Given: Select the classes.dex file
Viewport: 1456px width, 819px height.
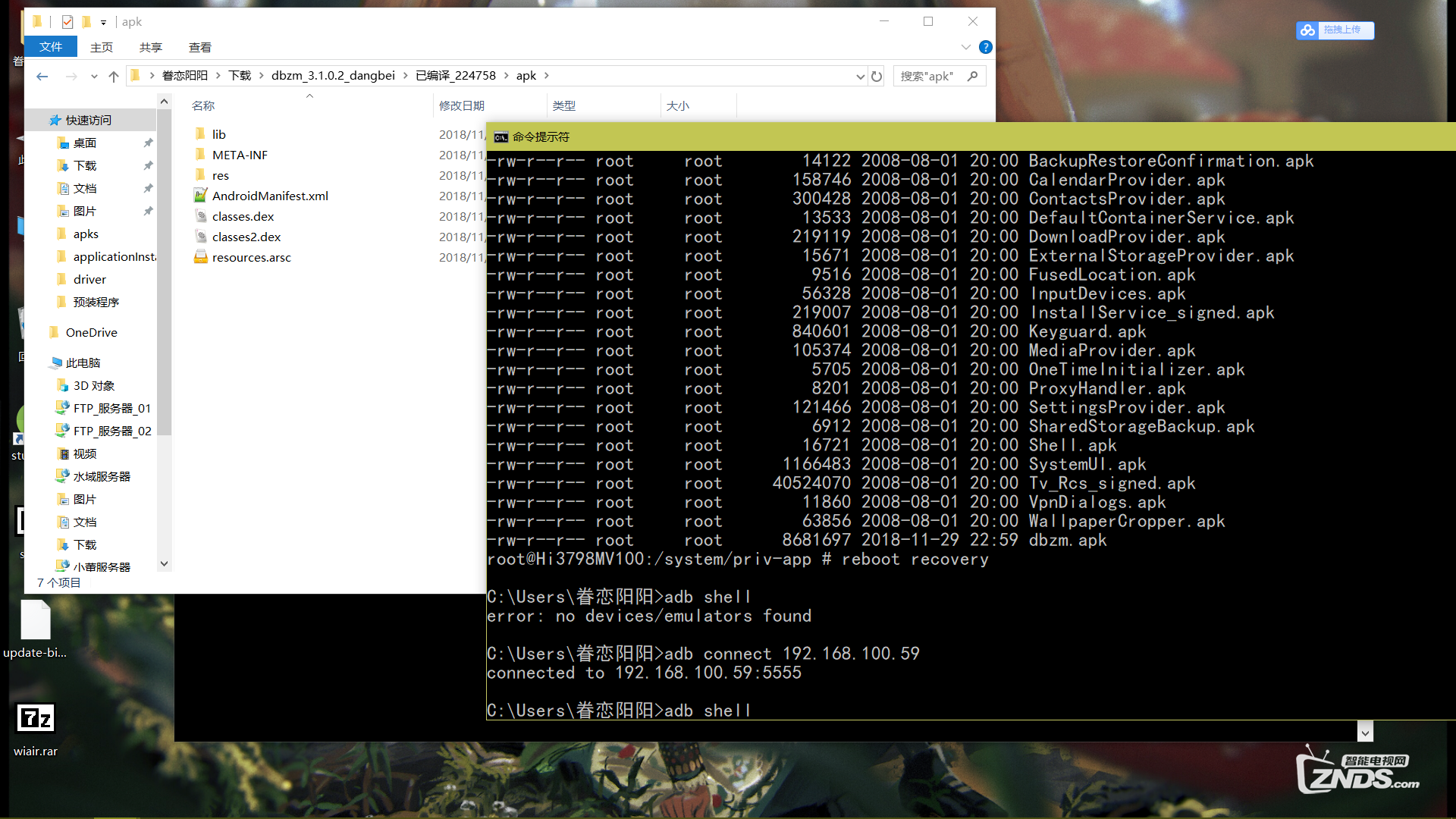Looking at the screenshot, I should (243, 216).
